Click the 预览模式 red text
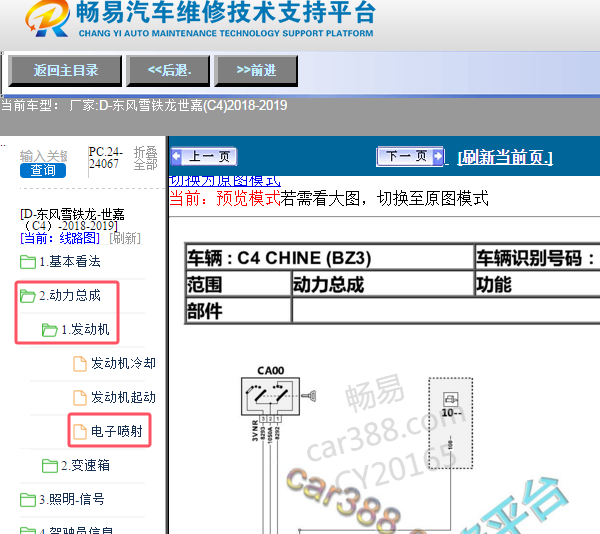This screenshot has width=600, height=534. (248, 199)
